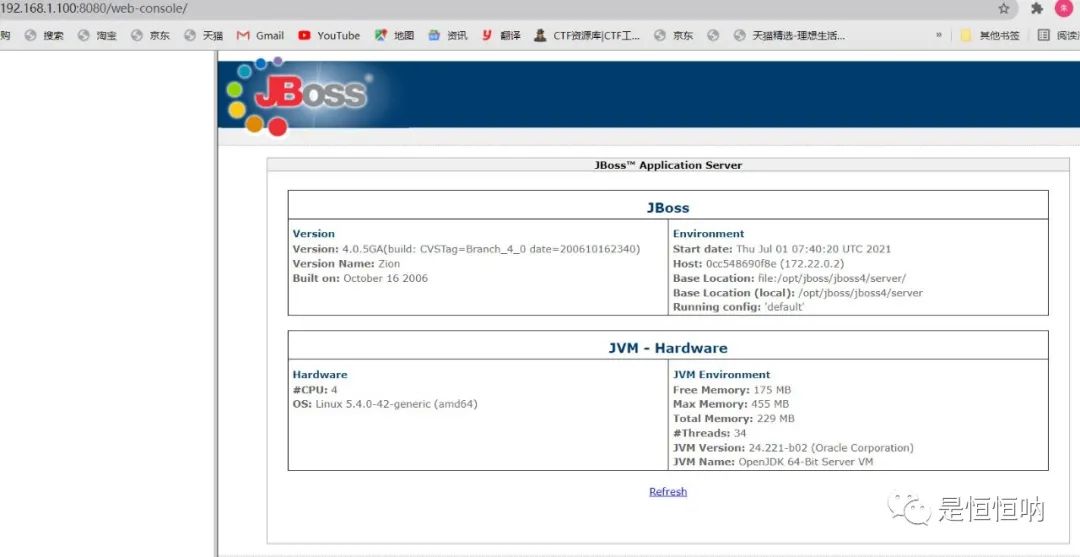Open the CTF资源库 bookmark
Viewport: 1080px width, 557px height.
588,36
